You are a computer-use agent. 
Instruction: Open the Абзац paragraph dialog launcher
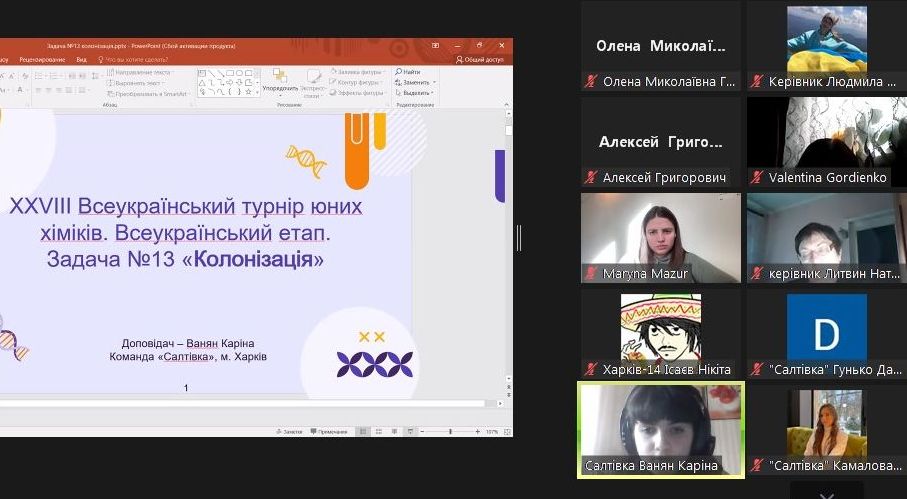pos(192,105)
